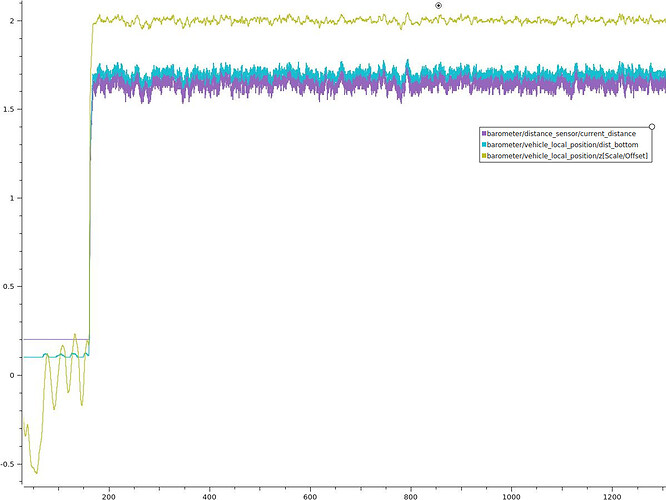The image size is (666, 500).
Task: Select the barometer/distance_sensor/current_distance legend entry
Action: pyautogui.click(x=561, y=134)
